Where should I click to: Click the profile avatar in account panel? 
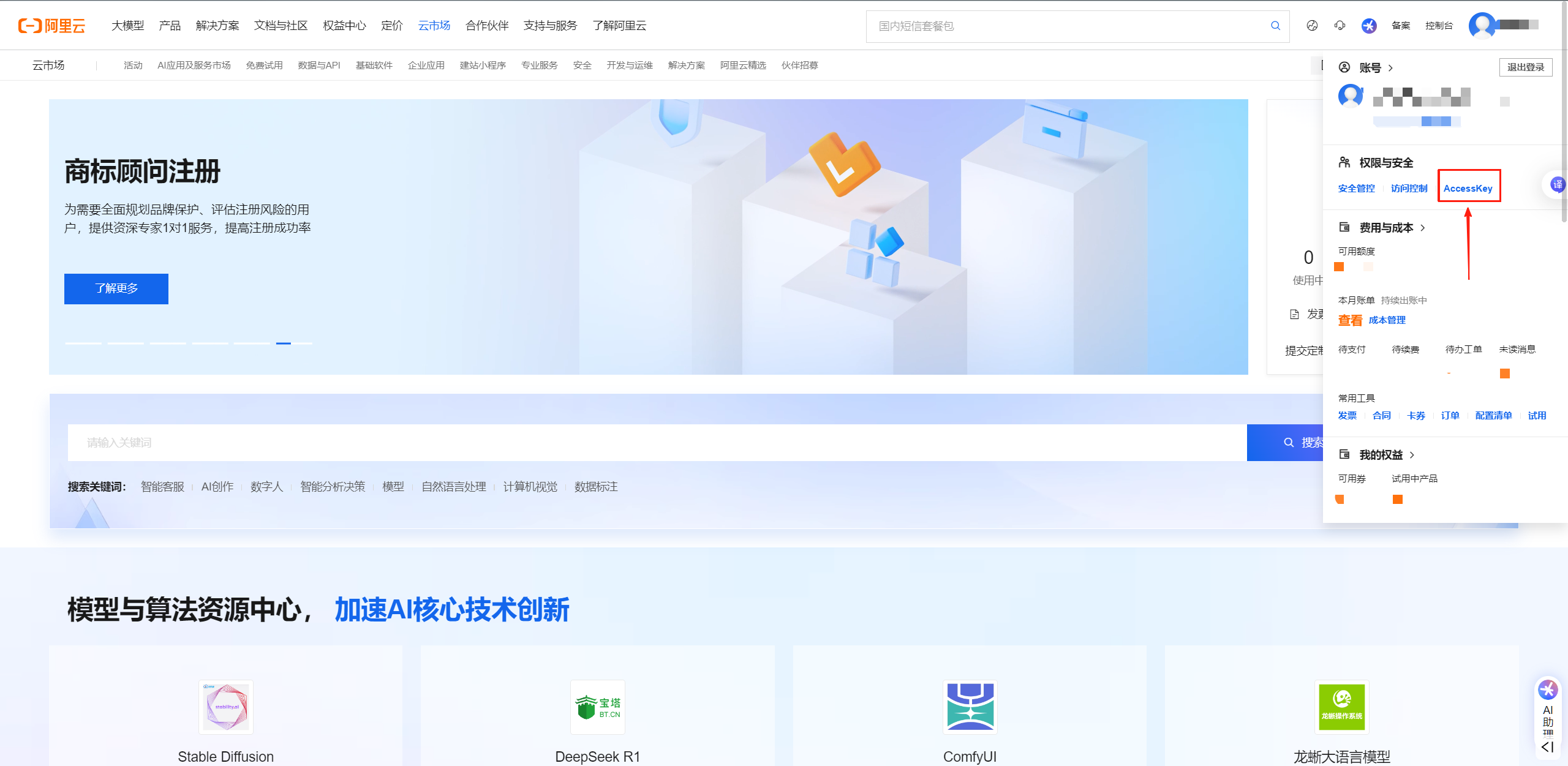[1351, 96]
